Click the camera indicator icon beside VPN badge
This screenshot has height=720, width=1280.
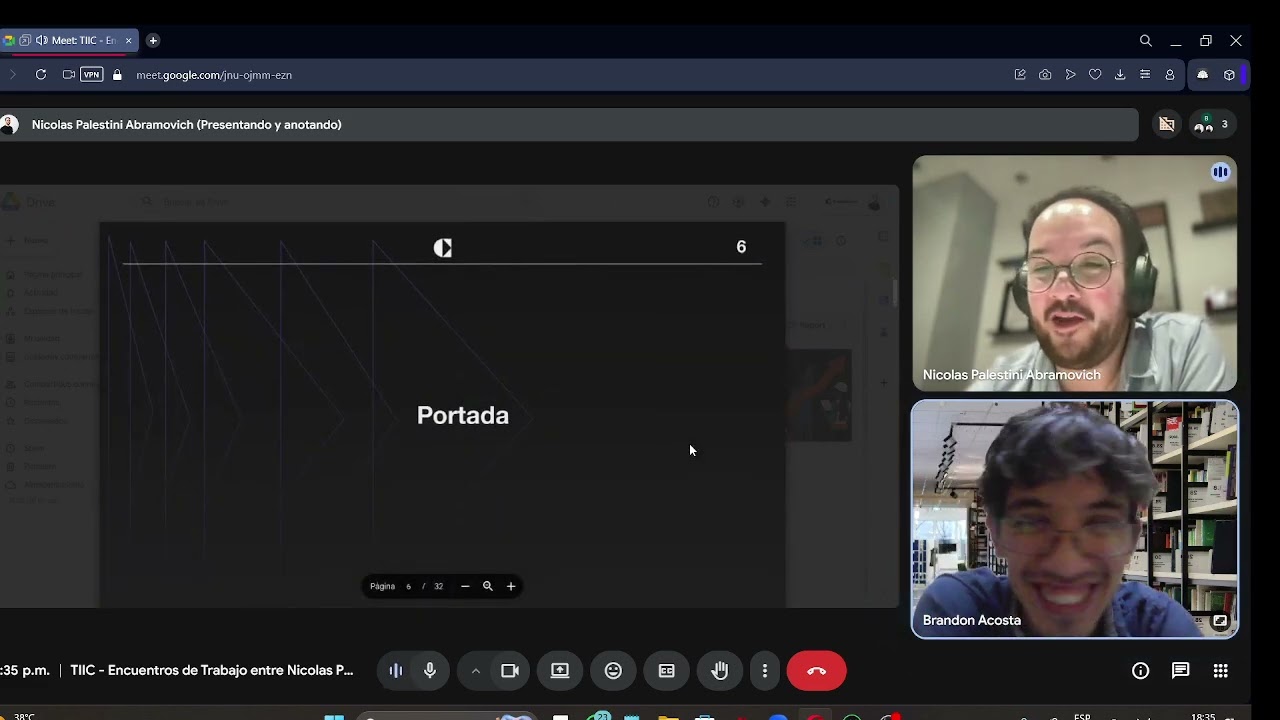pos(68,75)
